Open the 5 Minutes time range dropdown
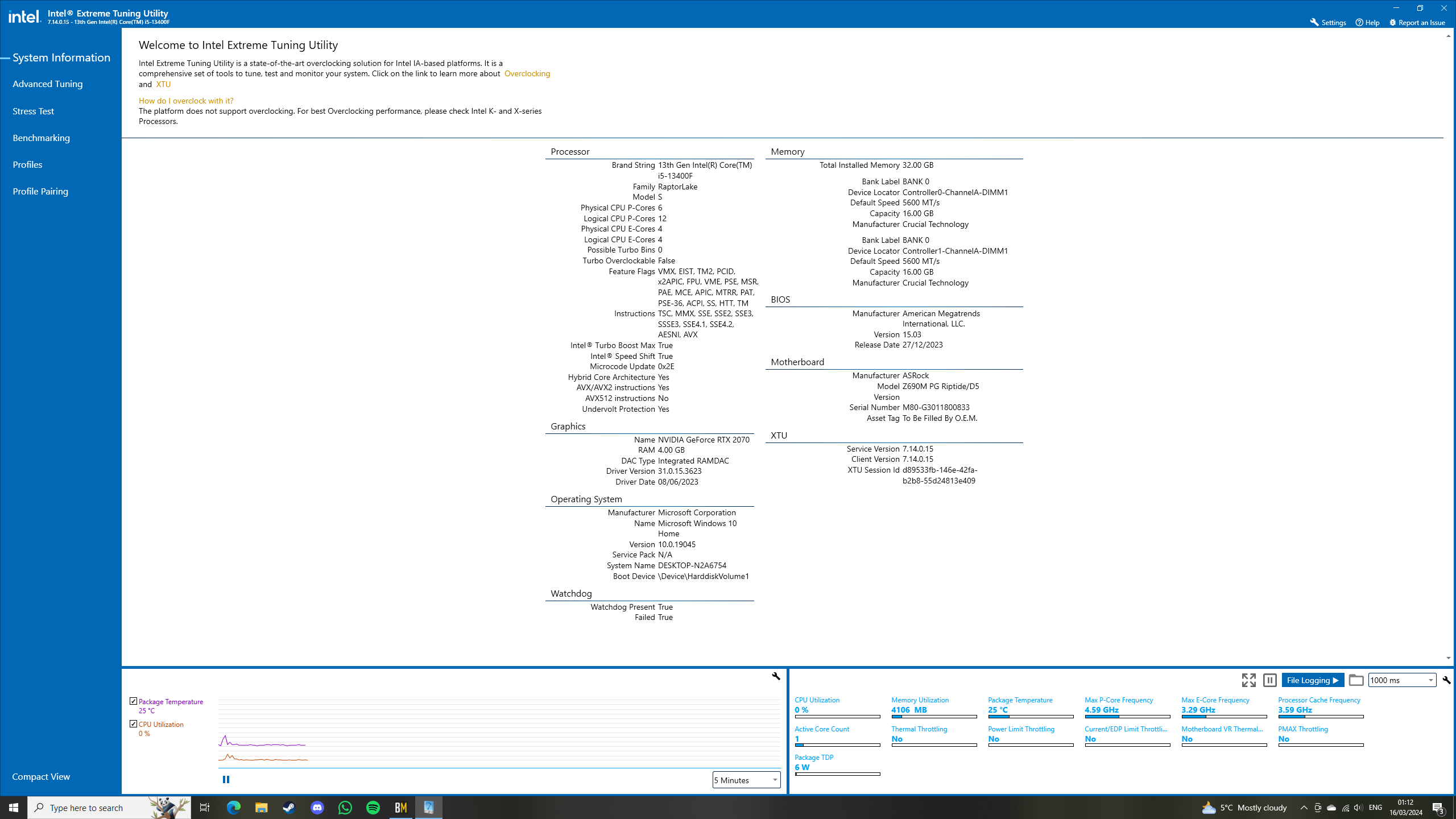Viewport: 1456px width, 819px height. [x=746, y=780]
